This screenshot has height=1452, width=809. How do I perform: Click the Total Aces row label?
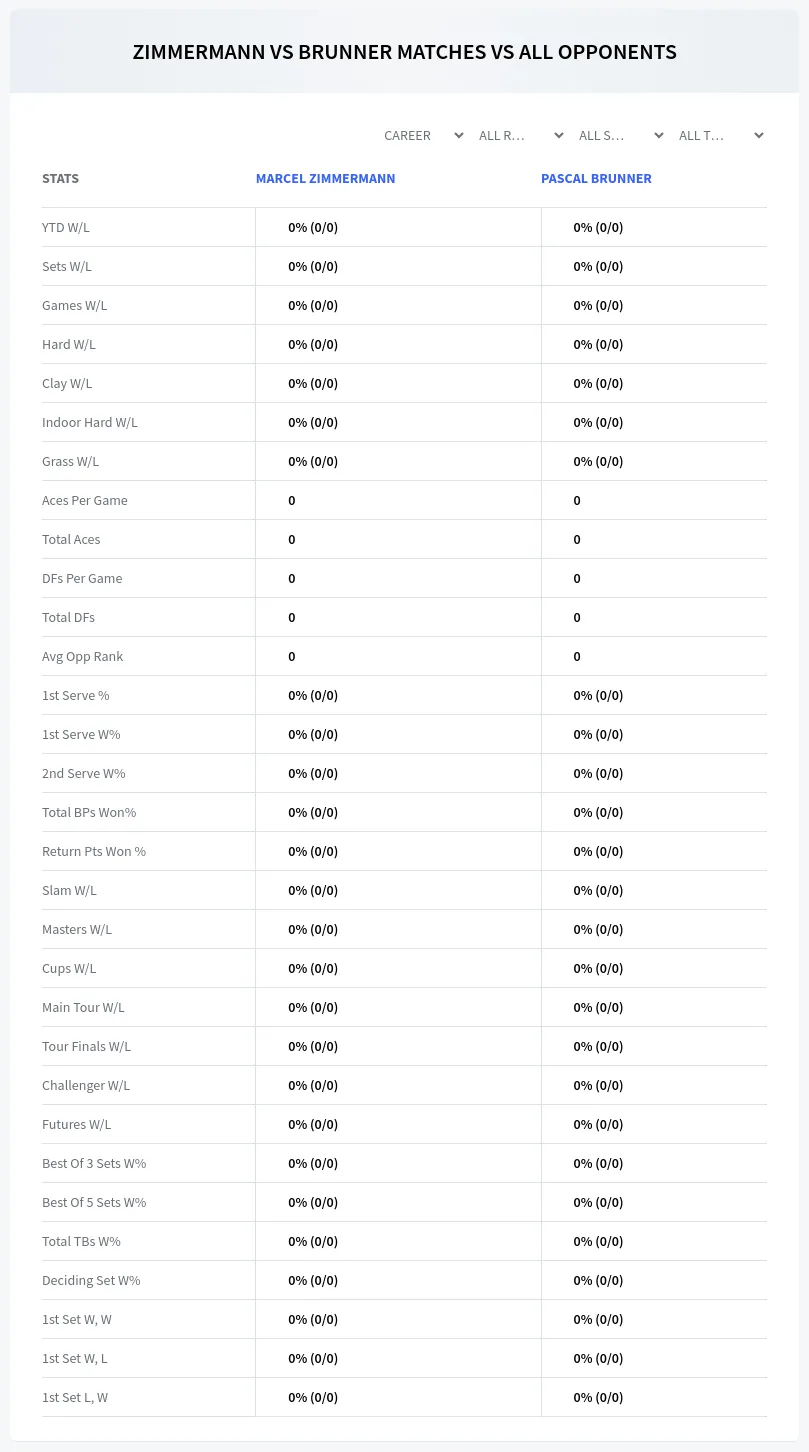(71, 539)
